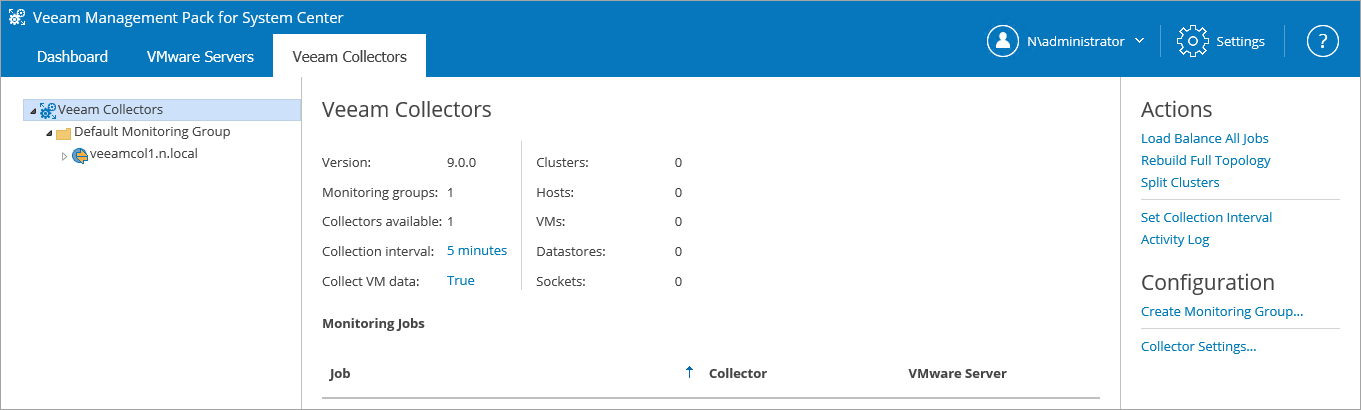Screen dimensions: 1361x410
Task: Switch to the VMware Servers tab
Action: click(x=200, y=56)
